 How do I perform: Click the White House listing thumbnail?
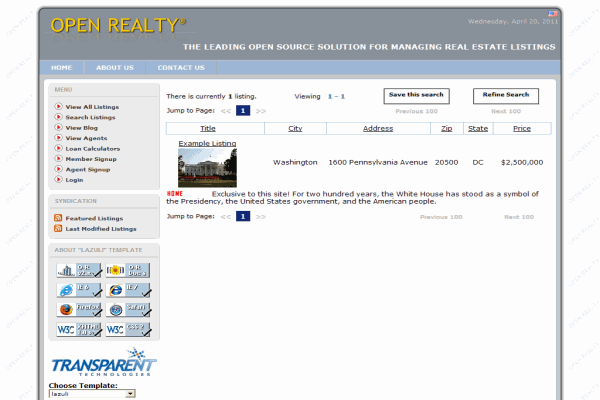point(207,167)
